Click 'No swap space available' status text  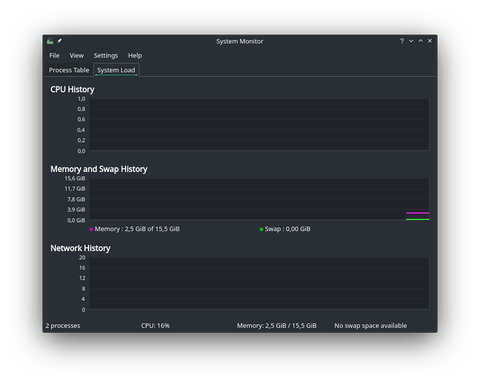371,326
